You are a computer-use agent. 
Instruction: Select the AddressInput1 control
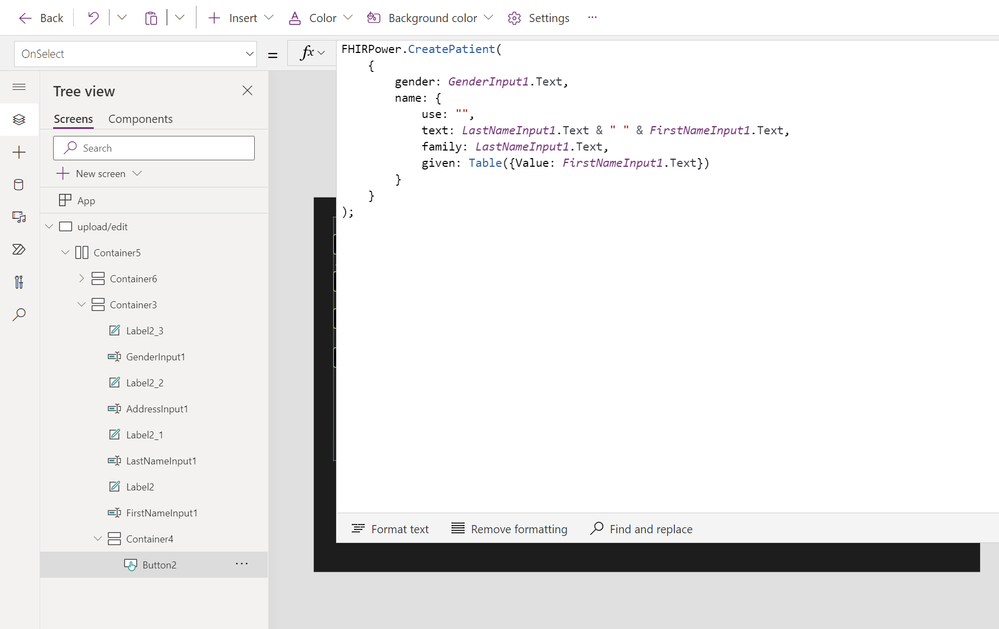pos(157,409)
